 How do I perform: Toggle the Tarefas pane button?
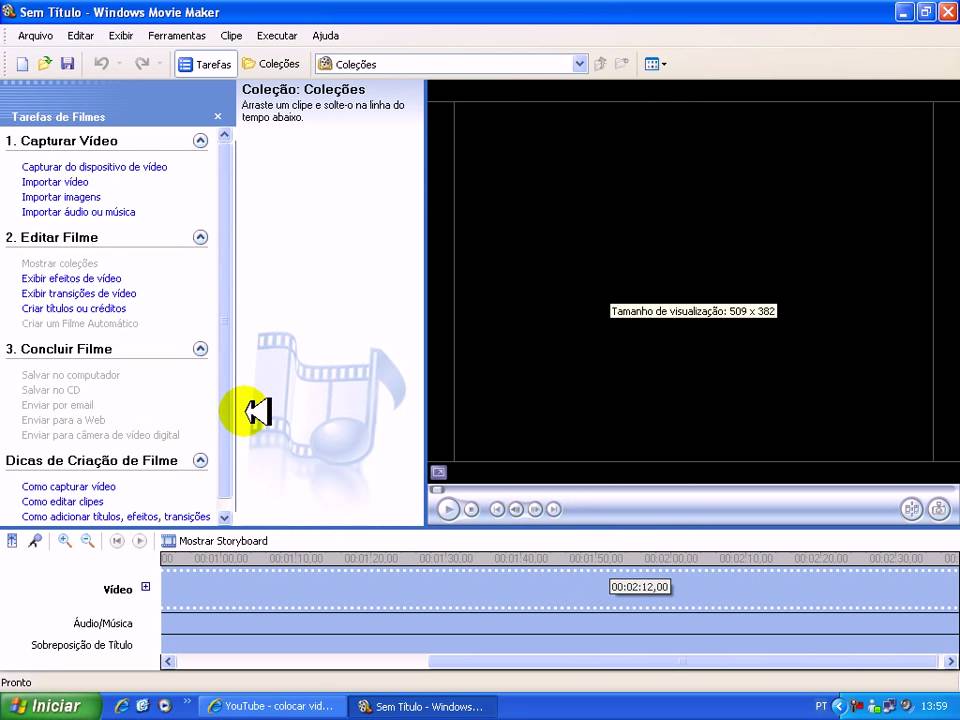[x=205, y=64]
